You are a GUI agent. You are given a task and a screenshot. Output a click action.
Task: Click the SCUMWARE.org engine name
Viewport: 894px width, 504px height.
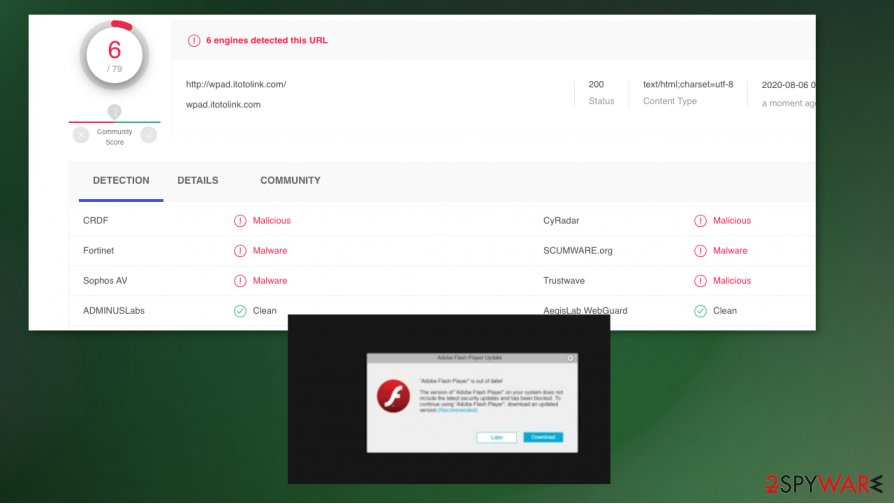[x=578, y=251]
